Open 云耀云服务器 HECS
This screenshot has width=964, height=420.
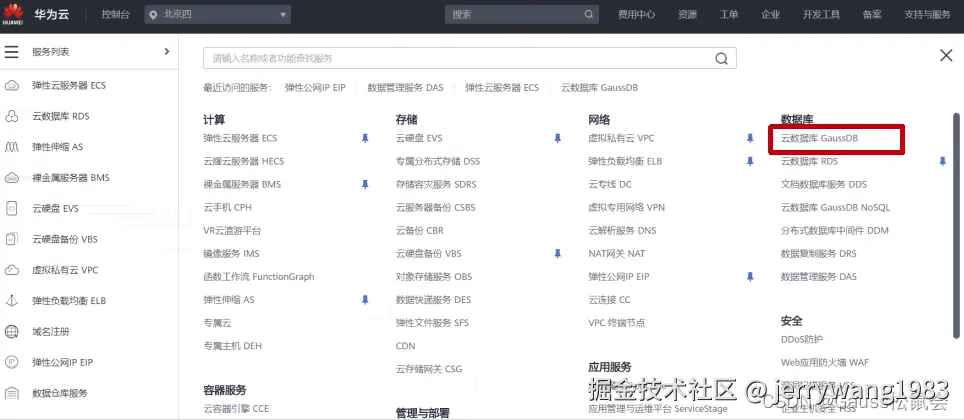point(243,161)
